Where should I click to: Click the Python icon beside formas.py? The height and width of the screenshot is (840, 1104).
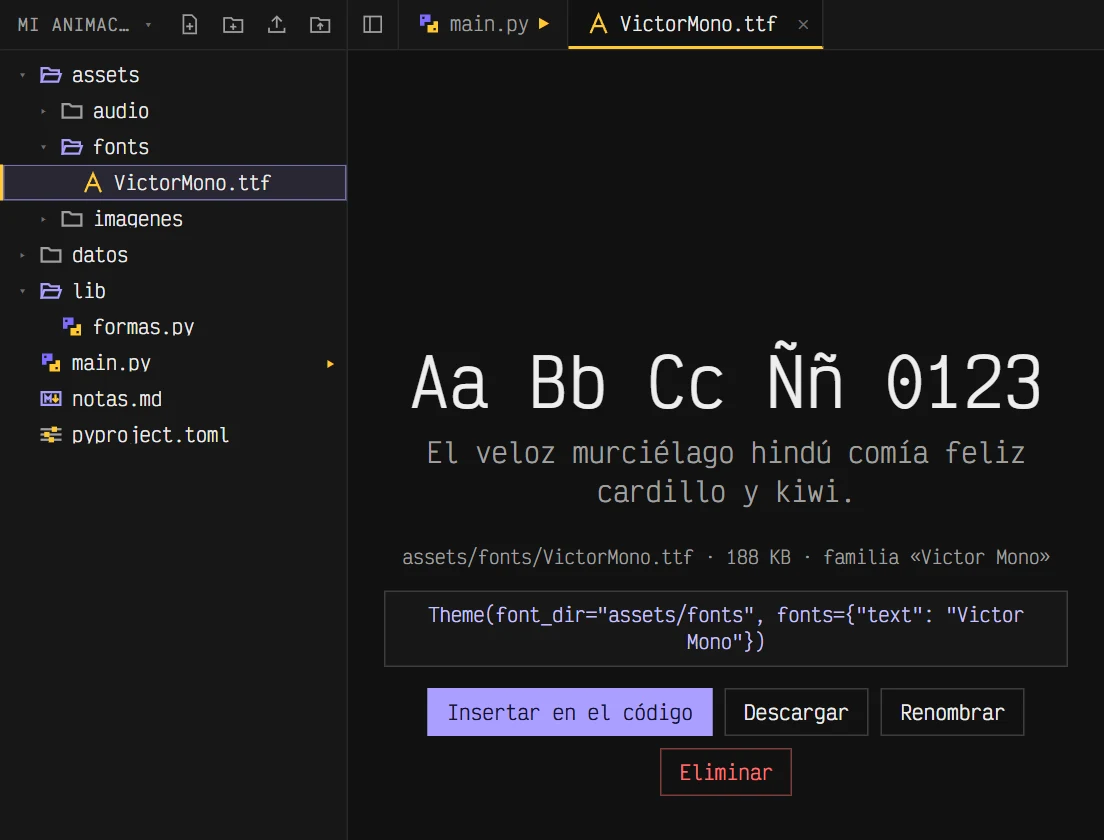[72, 326]
